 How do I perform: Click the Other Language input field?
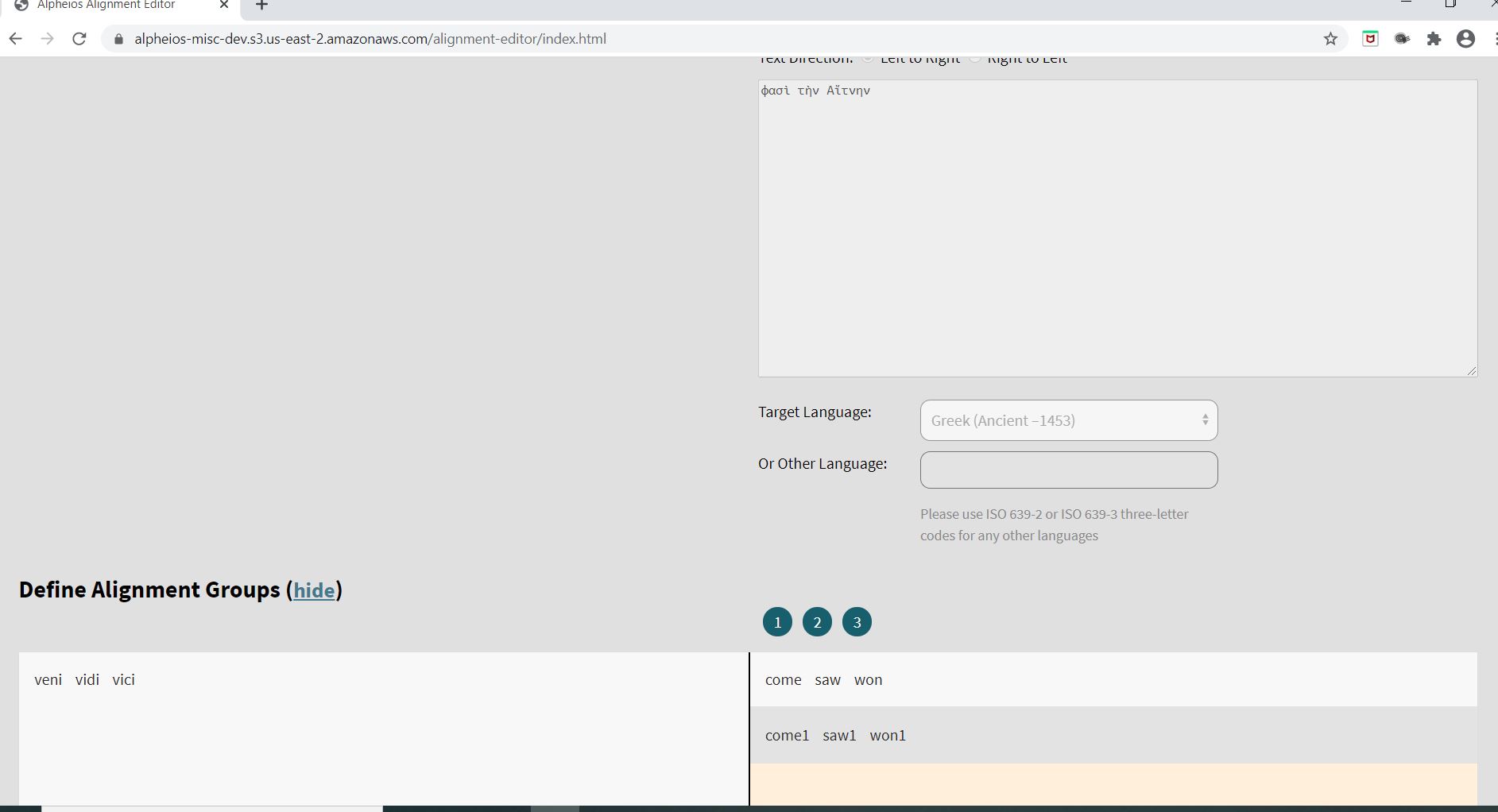coord(1068,470)
